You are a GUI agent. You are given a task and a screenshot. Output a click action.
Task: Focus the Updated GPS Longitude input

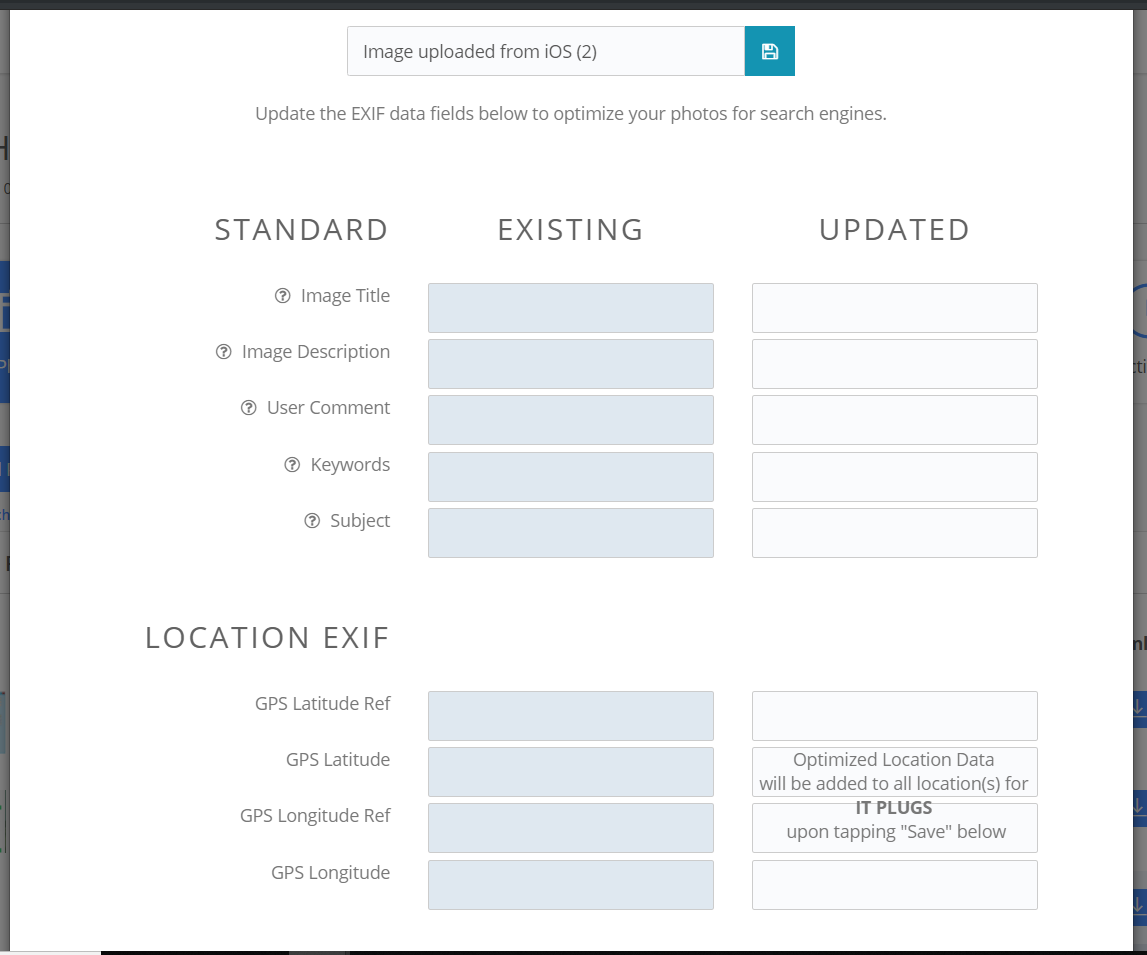894,885
